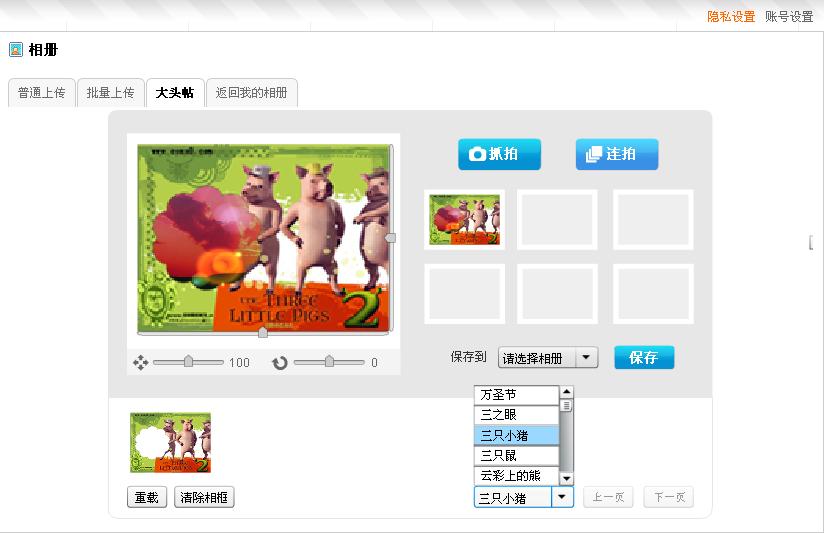This screenshot has height=533, width=824.
Task: Click the list scrollbar down arrow
Action: tap(566, 478)
